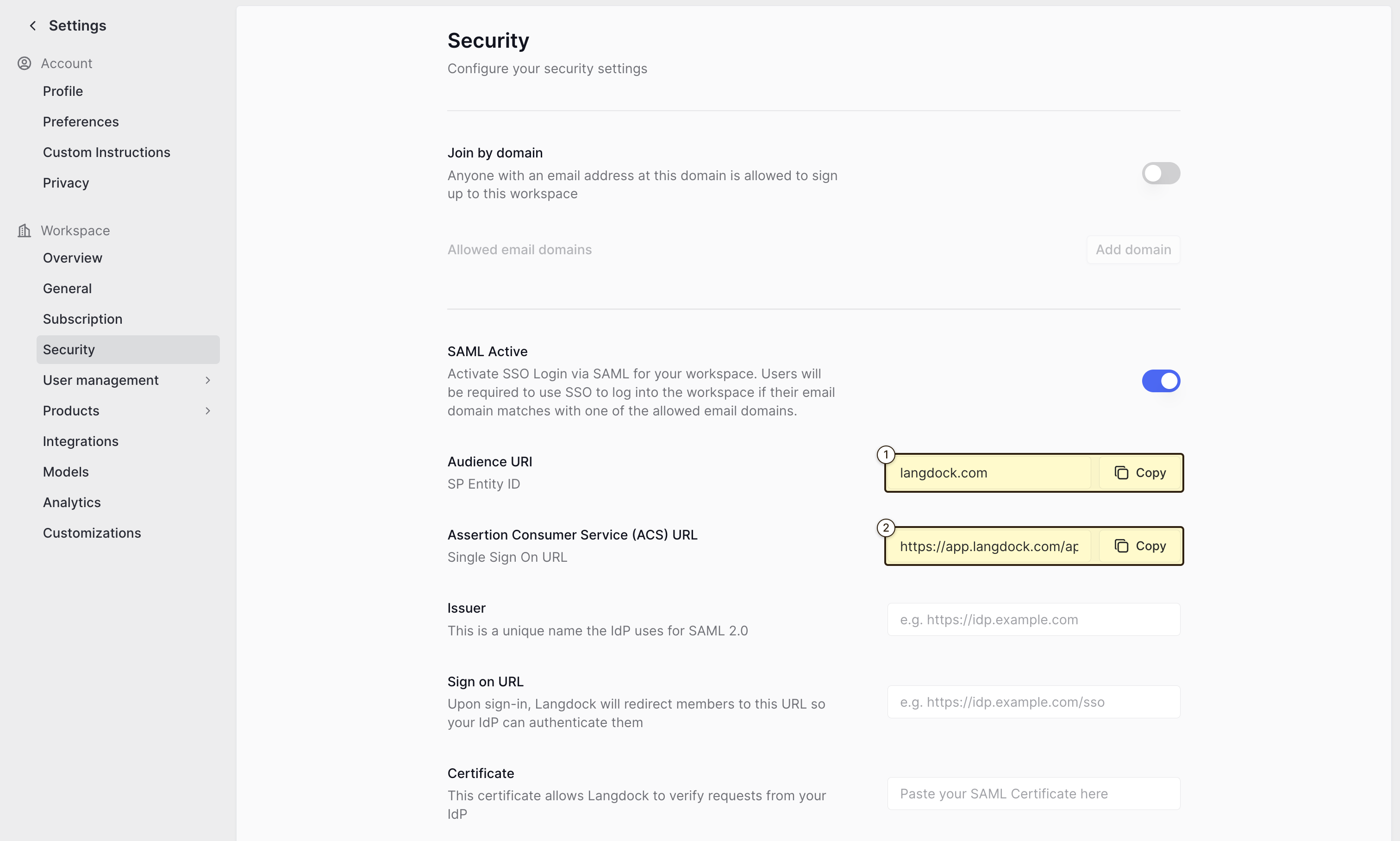Open the Profile settings page
This screenshot has height=841, width=1400.
click(x=128, y=91)
